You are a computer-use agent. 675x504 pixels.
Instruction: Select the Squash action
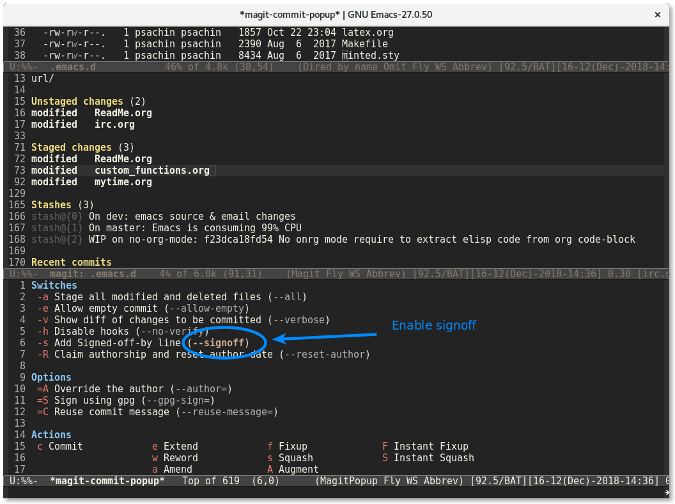[x=295, y=458]
